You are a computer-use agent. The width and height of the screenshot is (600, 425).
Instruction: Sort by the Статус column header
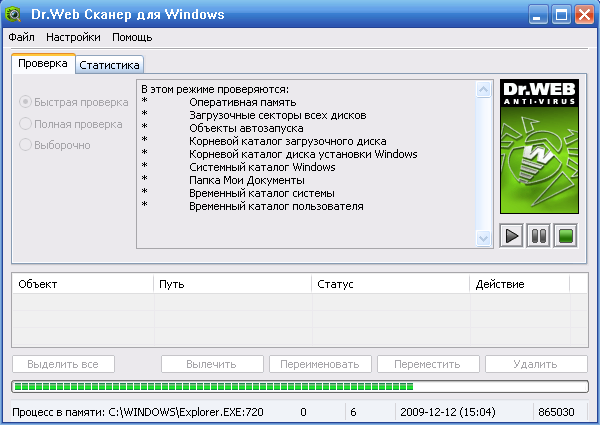[x=391, y=284]
